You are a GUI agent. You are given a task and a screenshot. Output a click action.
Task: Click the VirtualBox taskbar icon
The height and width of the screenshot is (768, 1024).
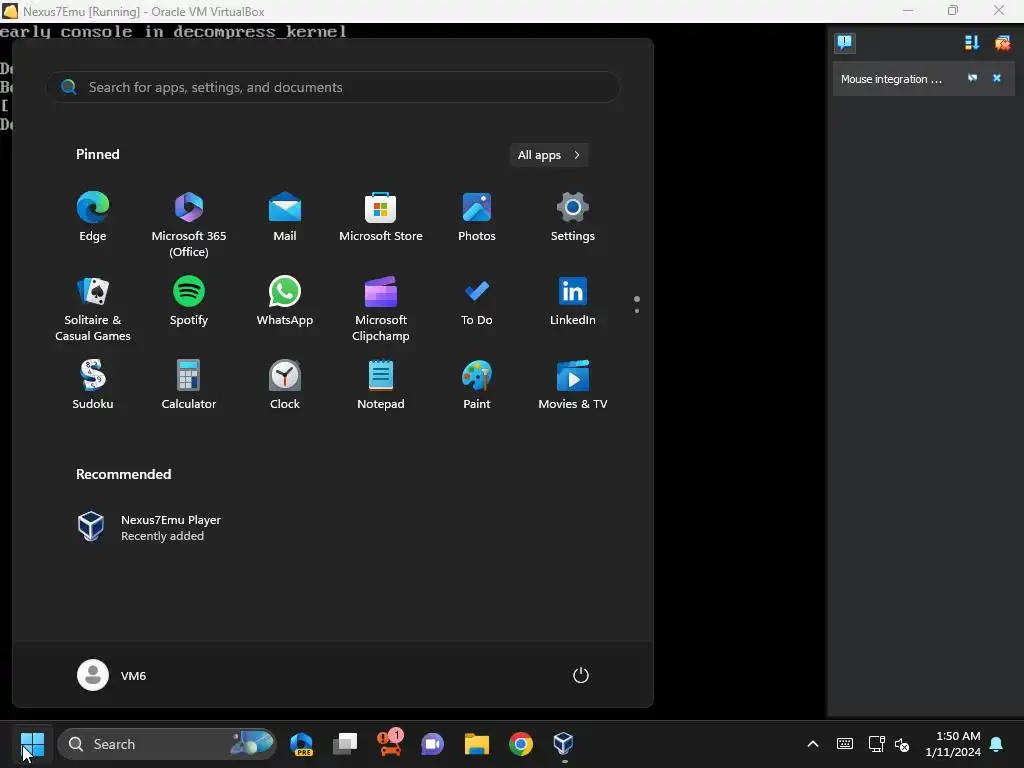(564, 744)
